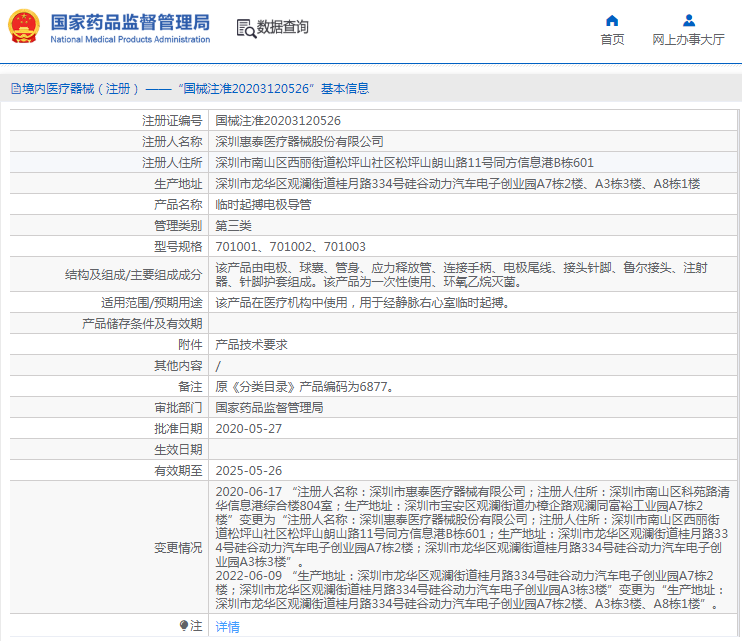
Task: Click the 注册证编号 row label
Action: 172,121
